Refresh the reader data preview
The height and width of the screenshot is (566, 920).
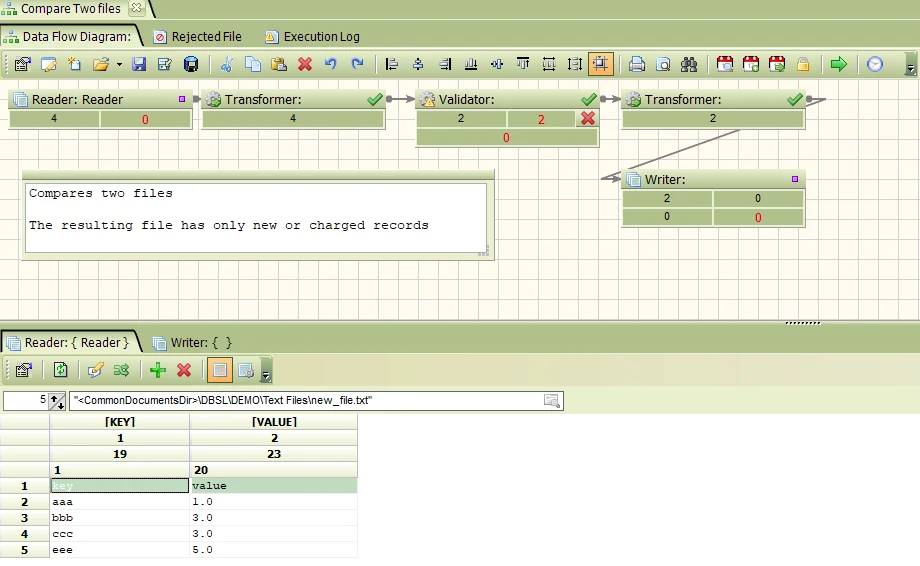60,370
